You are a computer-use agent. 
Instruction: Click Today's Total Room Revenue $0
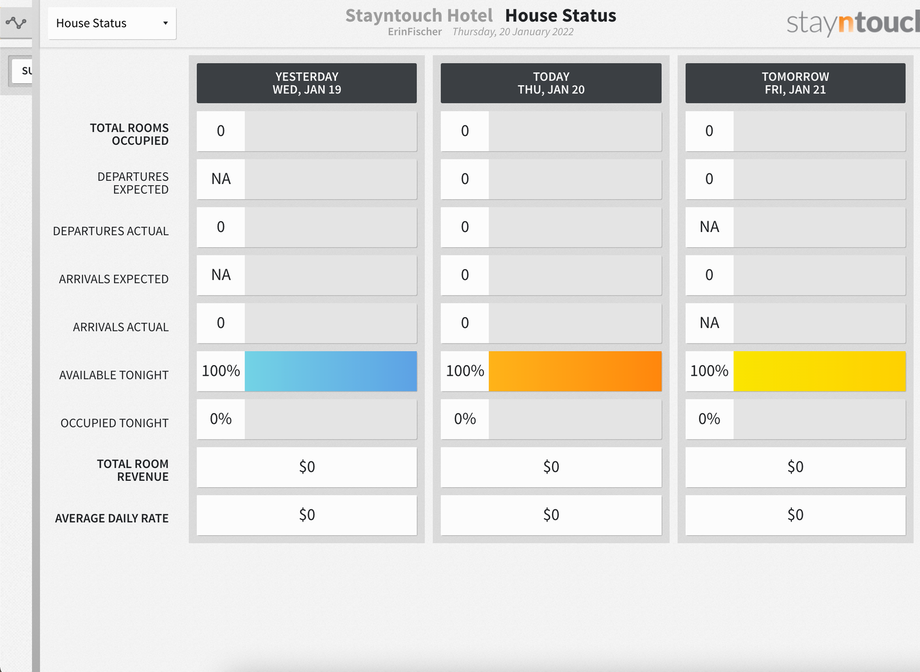[x=551, y=467]
